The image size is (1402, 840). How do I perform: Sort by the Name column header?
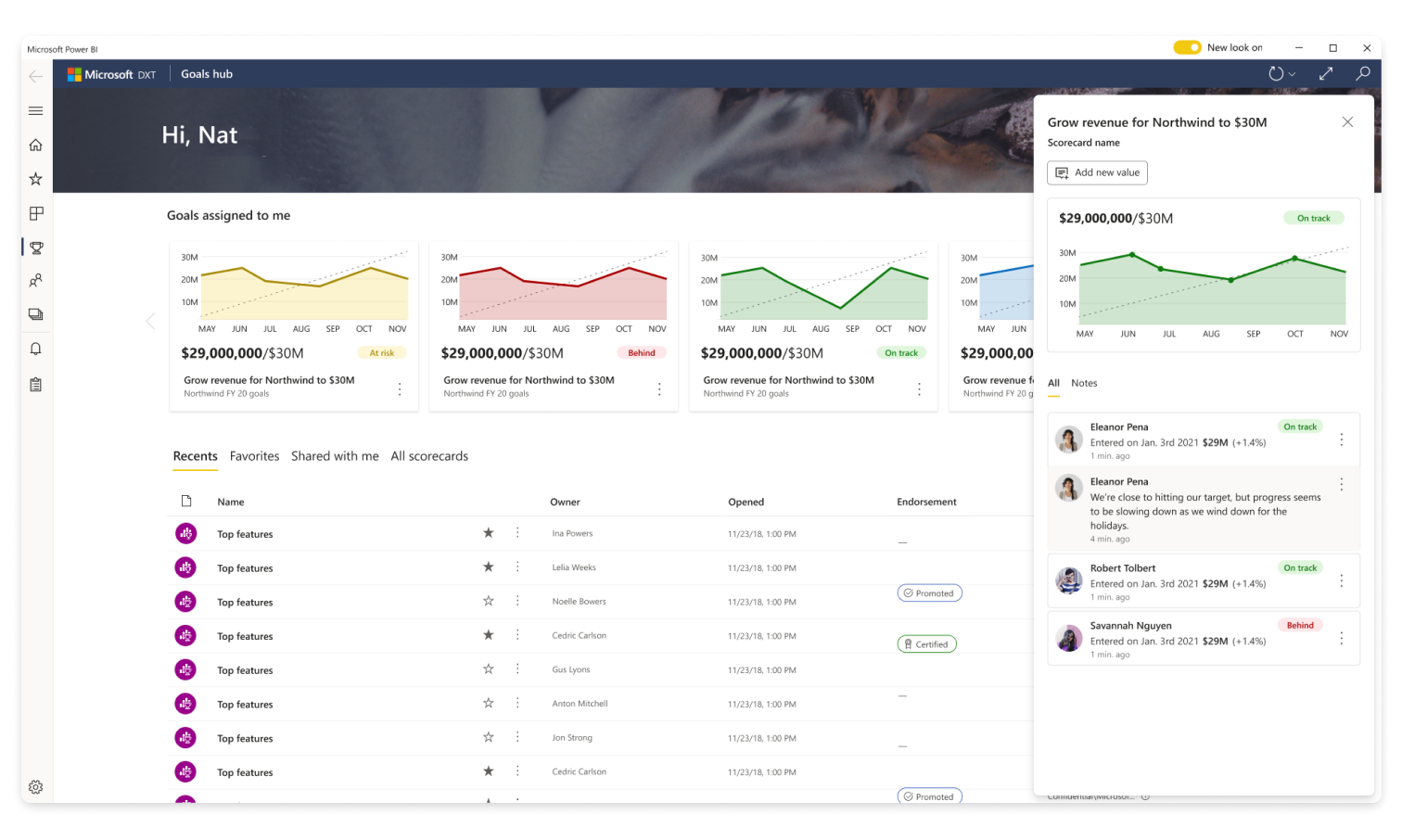(231, 503)
